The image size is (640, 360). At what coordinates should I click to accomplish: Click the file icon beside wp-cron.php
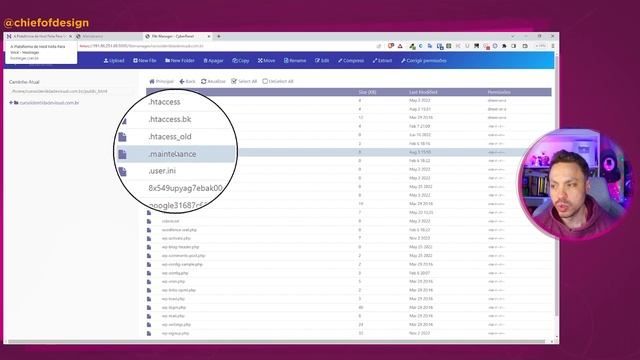click(x=149, y=282)
